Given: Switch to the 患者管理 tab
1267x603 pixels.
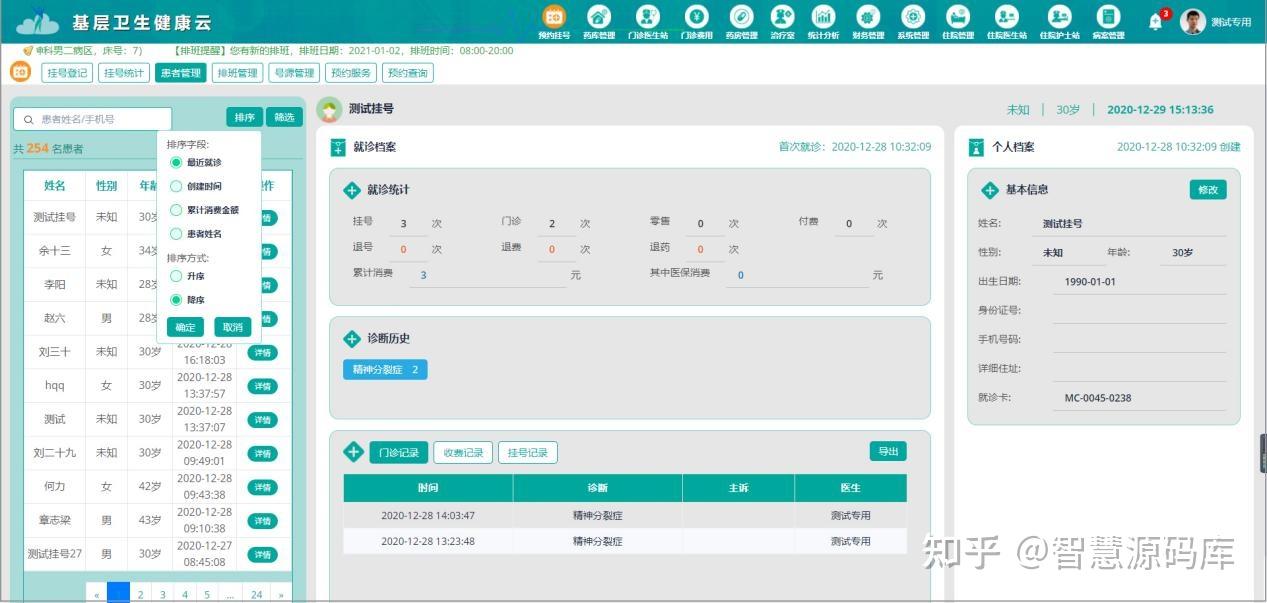Looking at the screenshot, I should tap(180, 72).
